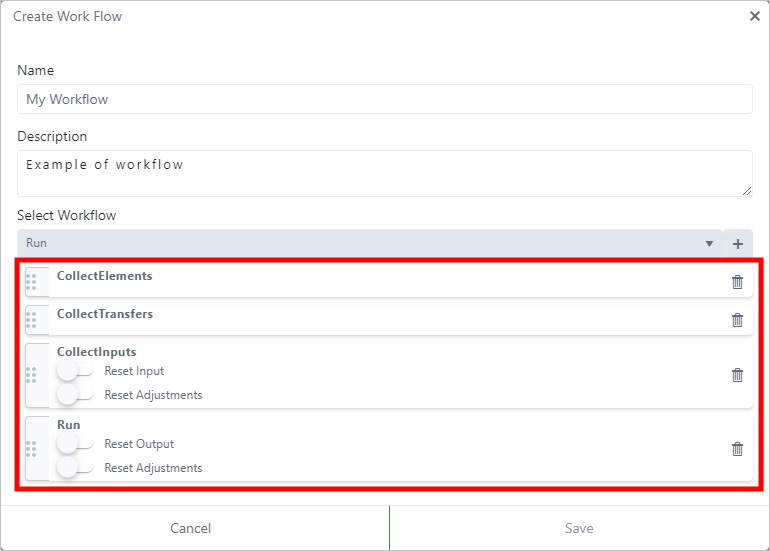This screenshot has width=770, height=551.
Task: Turn on Reset Output for Run
Action: point(75,444)
